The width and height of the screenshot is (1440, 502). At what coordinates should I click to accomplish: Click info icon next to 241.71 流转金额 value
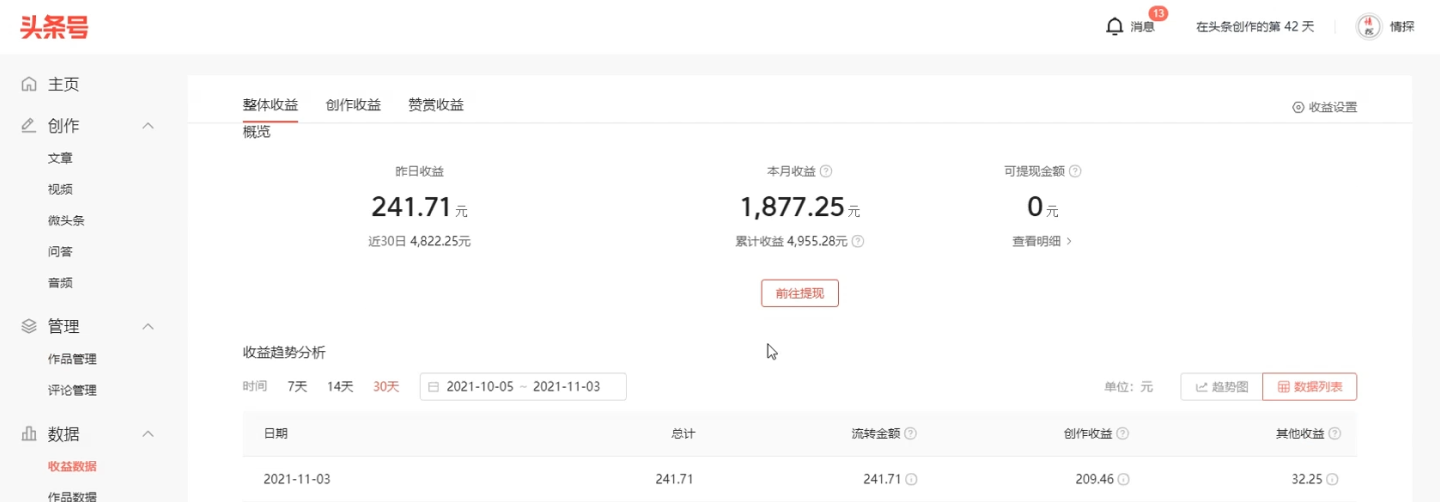point(912,480)
